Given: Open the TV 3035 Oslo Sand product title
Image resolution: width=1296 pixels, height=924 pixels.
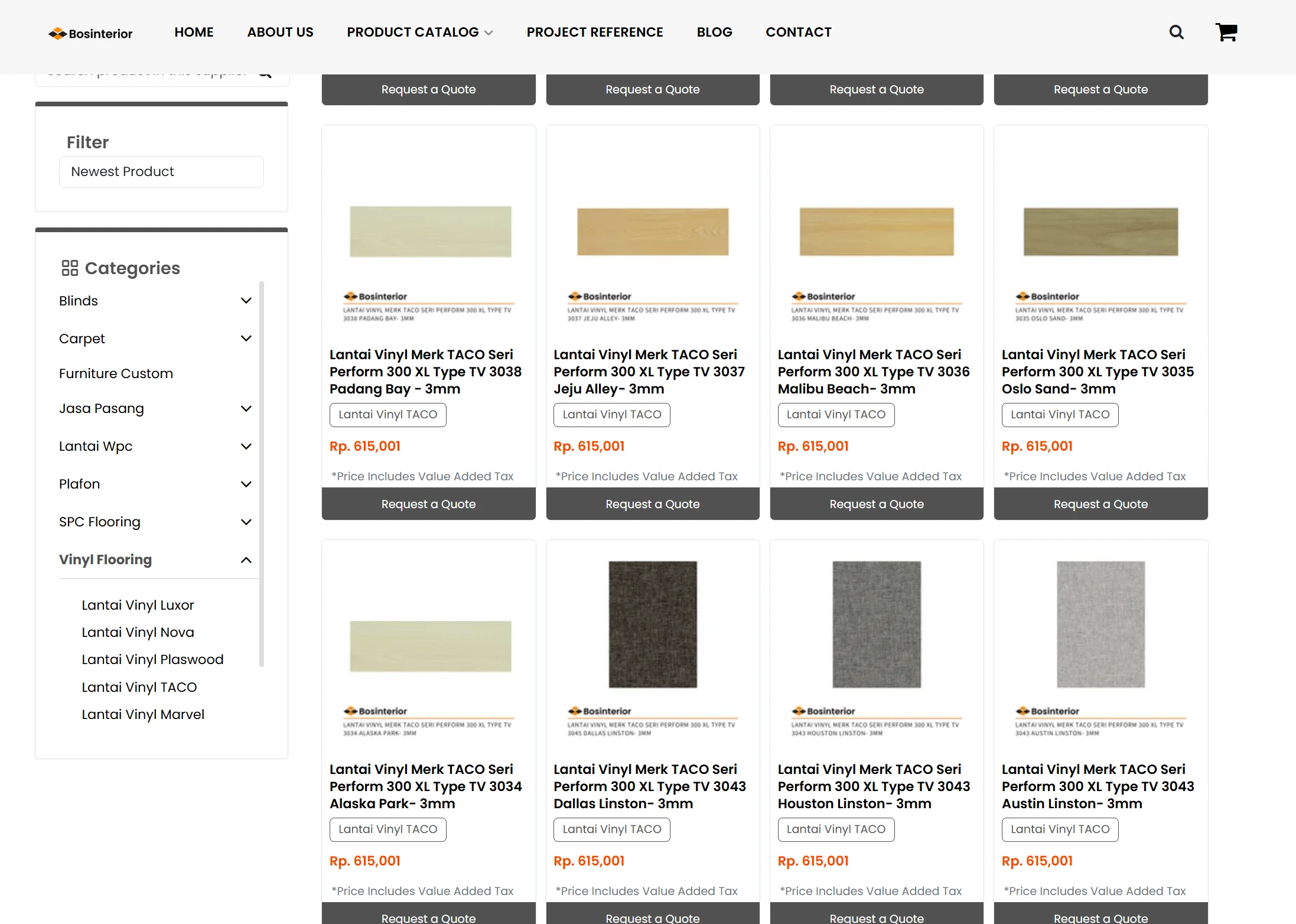Looking at the screenshot, I should tap(1098, 372).
